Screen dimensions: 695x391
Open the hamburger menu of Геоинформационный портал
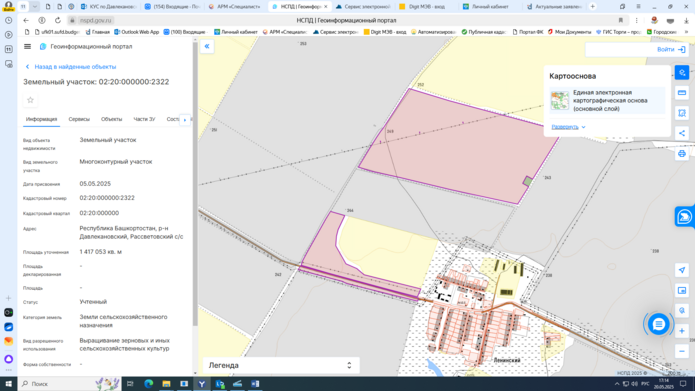click(x=27, y=47)
